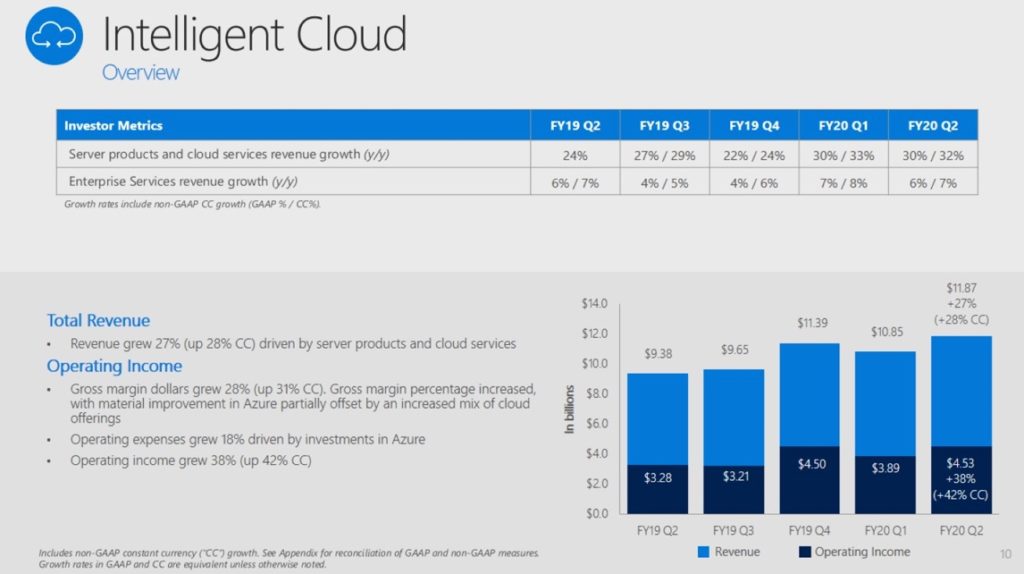Viewport: 1024px width, 574px height.
Task: Click the 'Server products and cloud services' row label
Action: (229, 155)
